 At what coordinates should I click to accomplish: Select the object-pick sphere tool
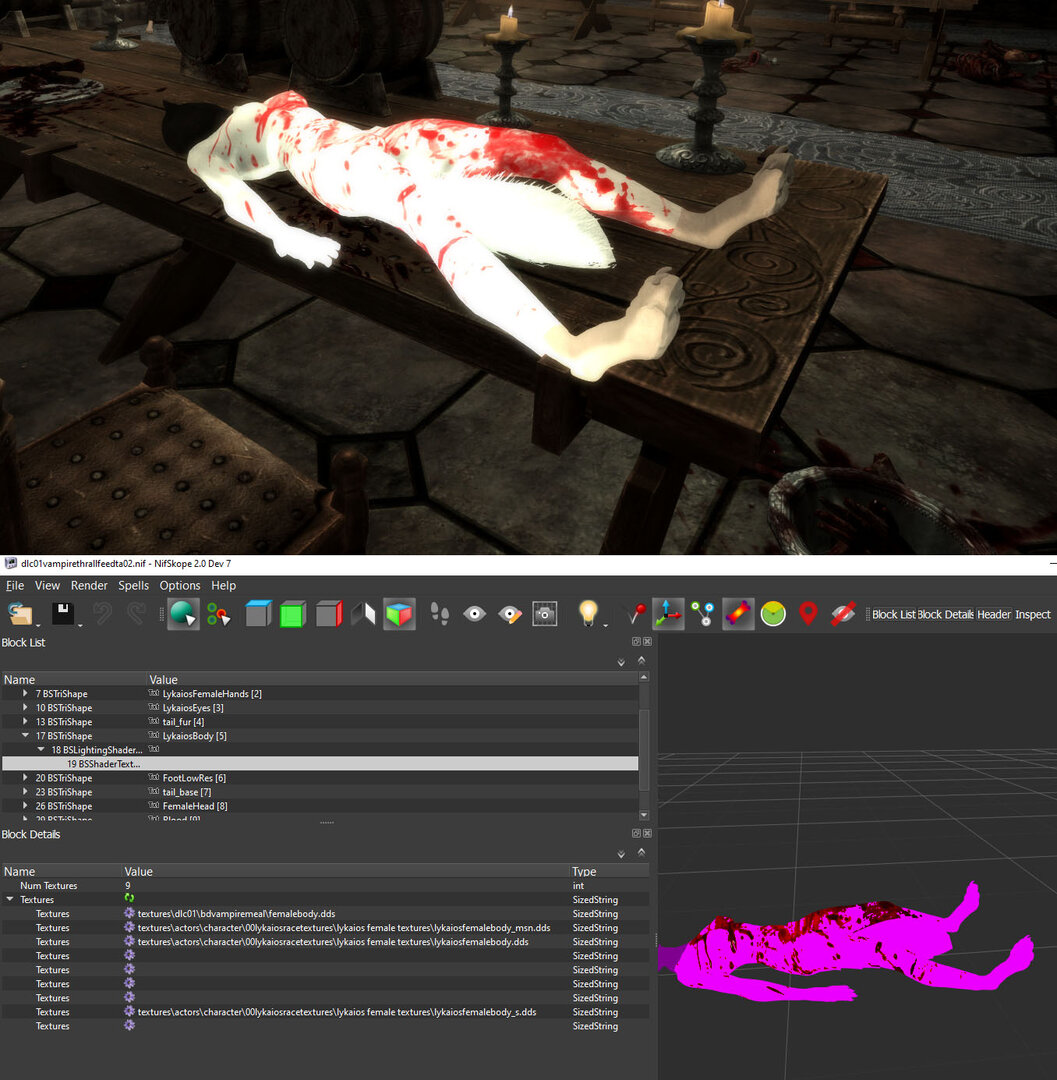(x=183, y=614)
